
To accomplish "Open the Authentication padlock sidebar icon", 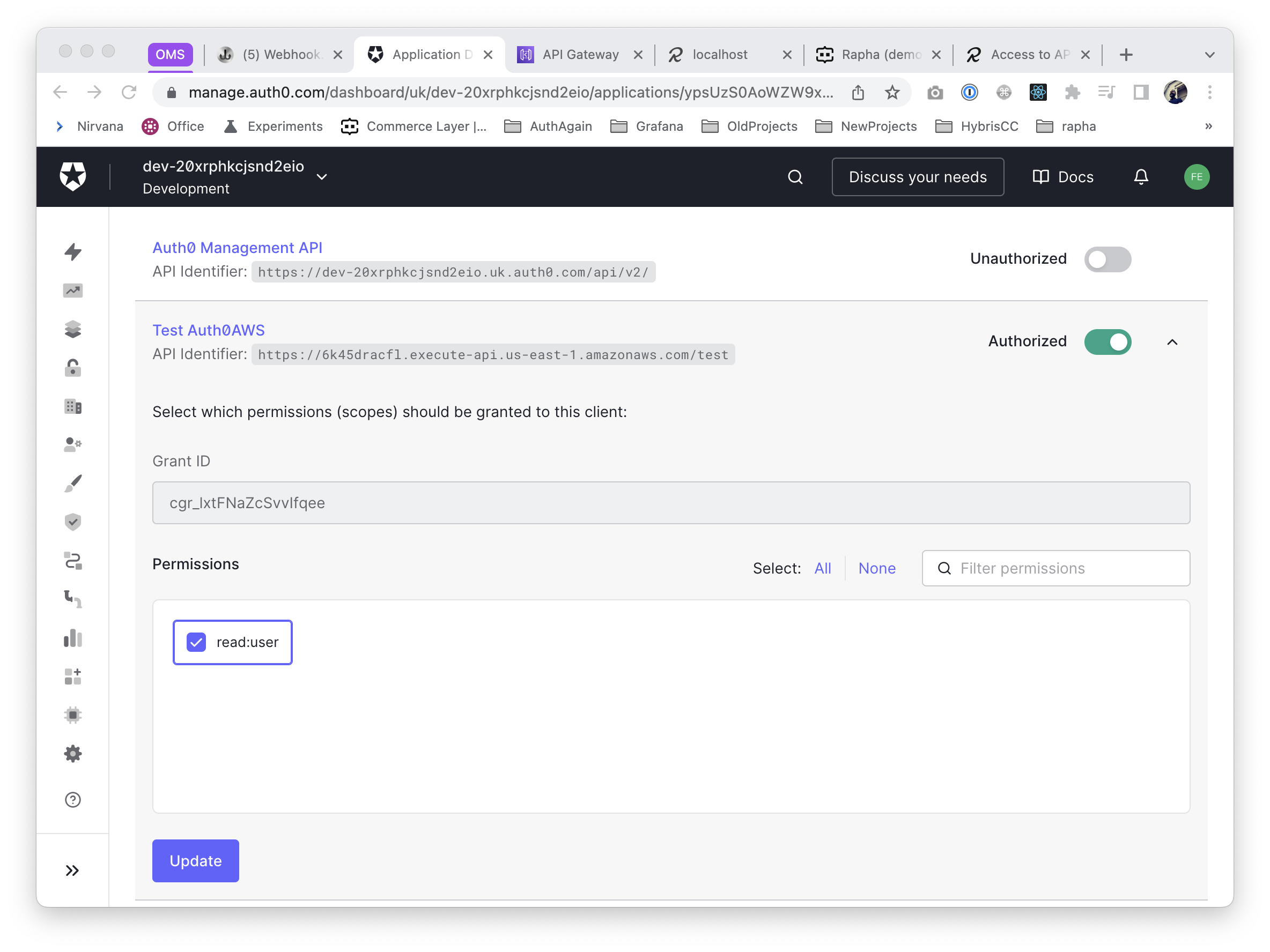I will point(73,368).
